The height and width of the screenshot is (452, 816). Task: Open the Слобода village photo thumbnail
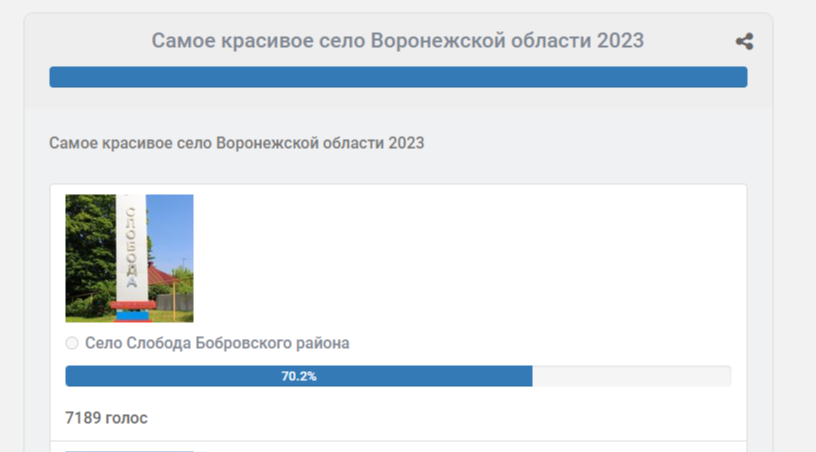(x=129, y=258)
